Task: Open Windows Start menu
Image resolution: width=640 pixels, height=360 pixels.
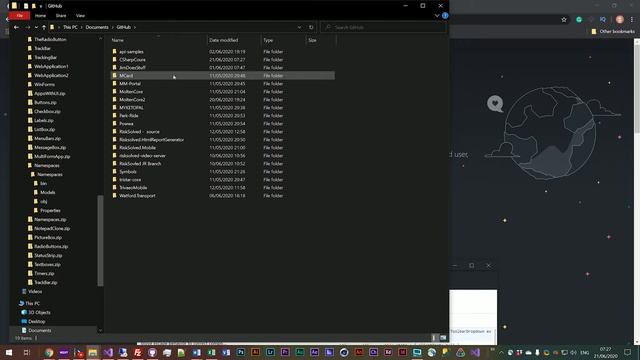Action: coord(9,352)
